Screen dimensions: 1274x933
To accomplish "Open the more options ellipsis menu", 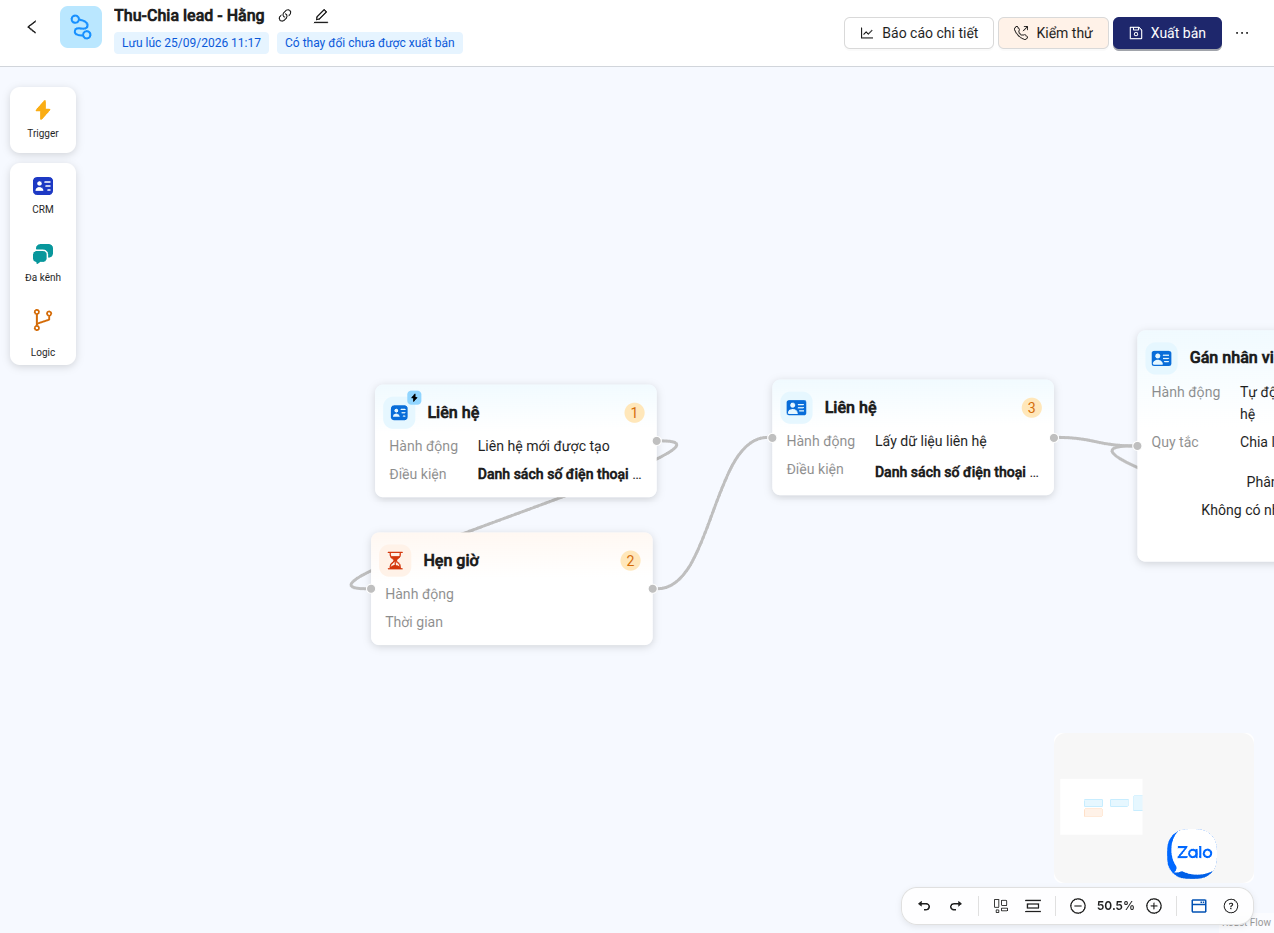I will coord(1242,33).
